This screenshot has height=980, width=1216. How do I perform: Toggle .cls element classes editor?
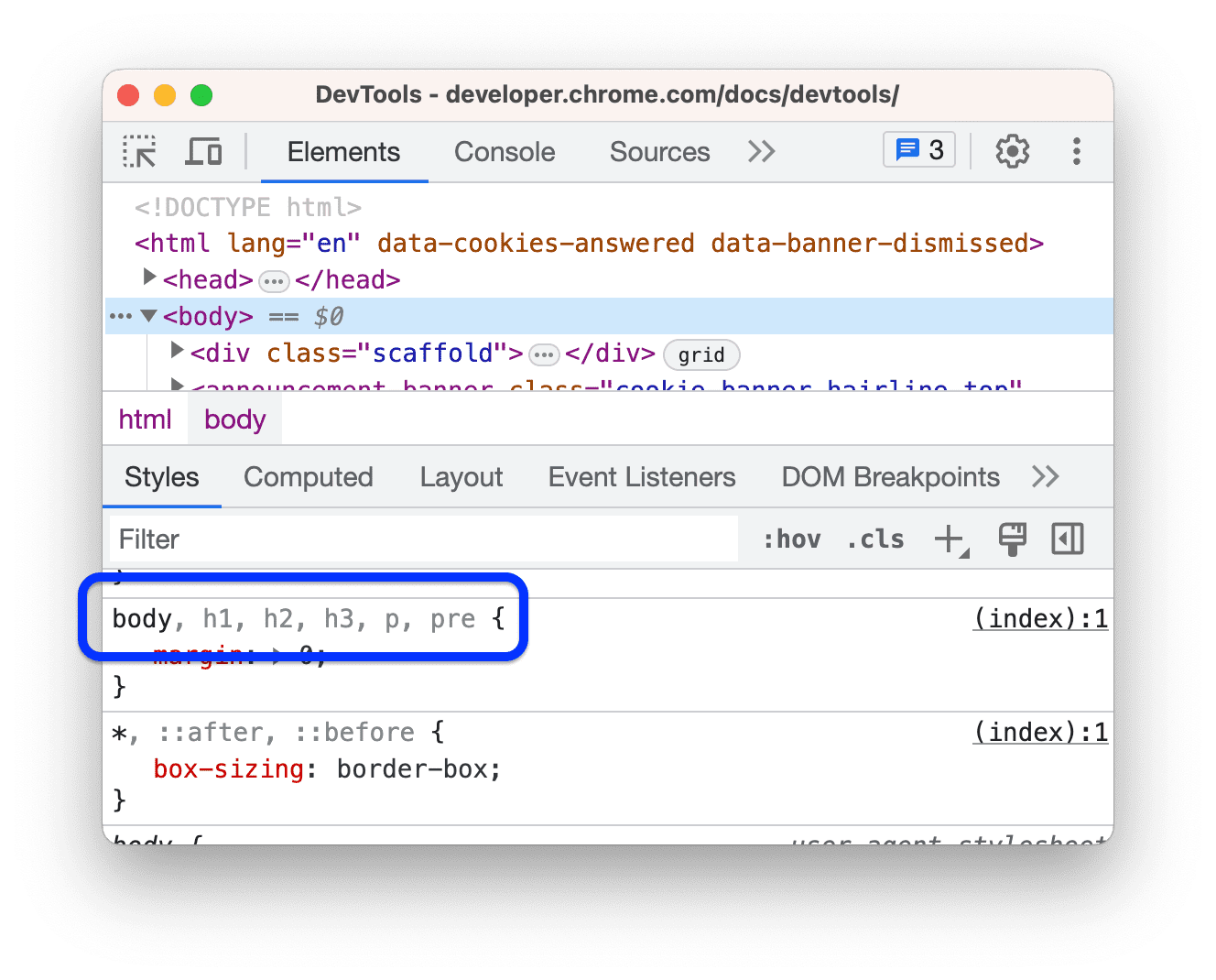click(x=874, y=539)
